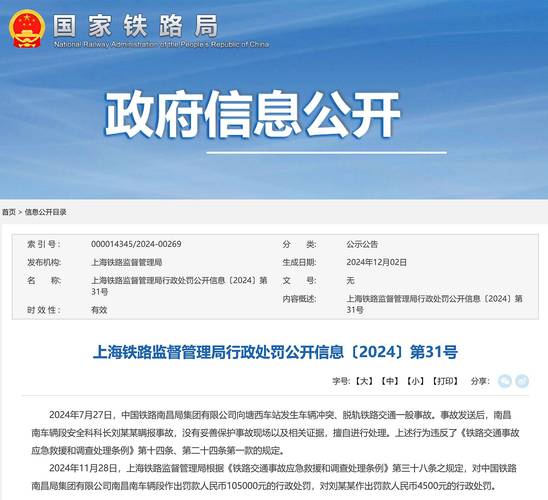Click the 生成日期 label

pos(299,262)
